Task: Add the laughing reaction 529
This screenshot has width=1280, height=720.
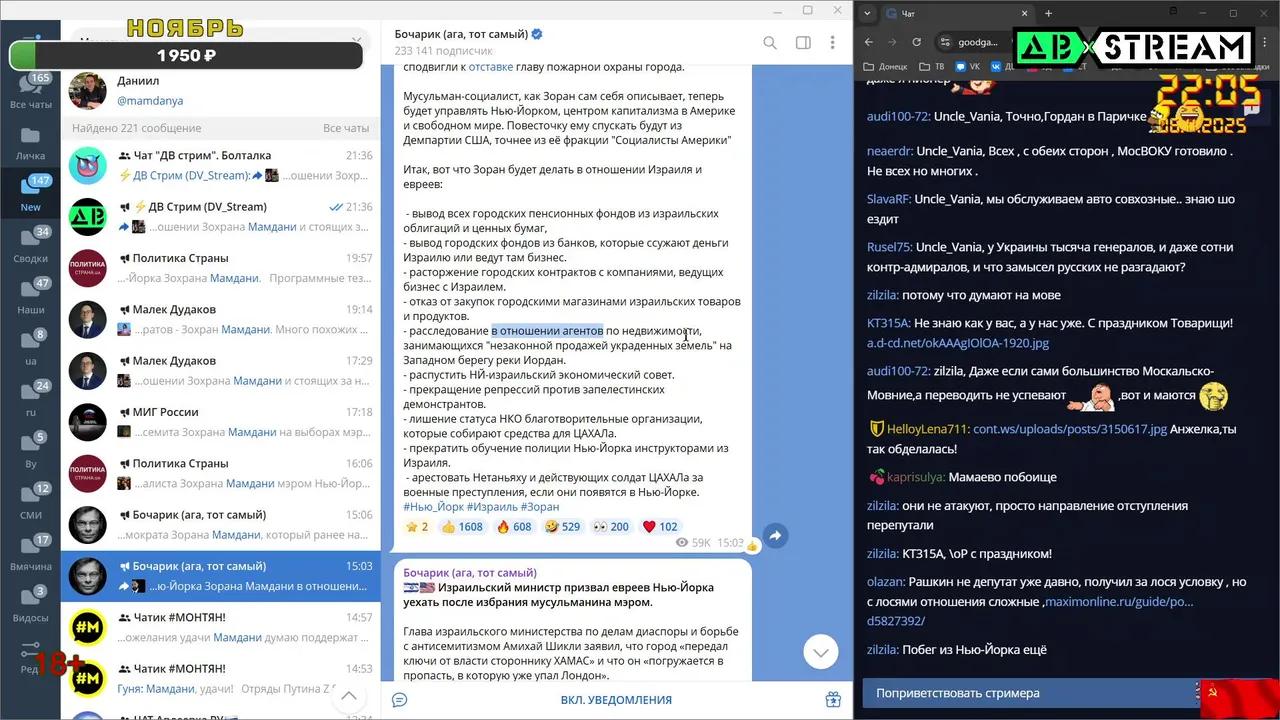Action: [563, 527]
